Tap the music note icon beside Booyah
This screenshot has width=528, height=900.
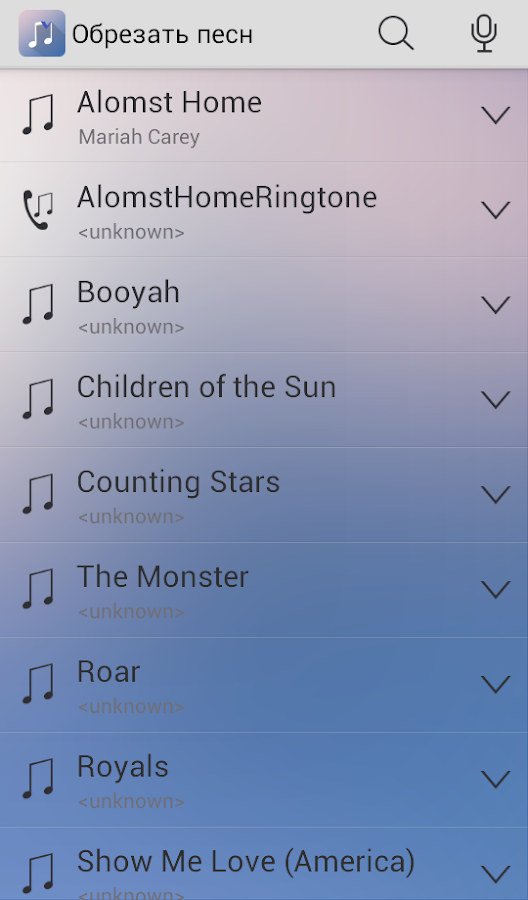click(x=38, y=305)
